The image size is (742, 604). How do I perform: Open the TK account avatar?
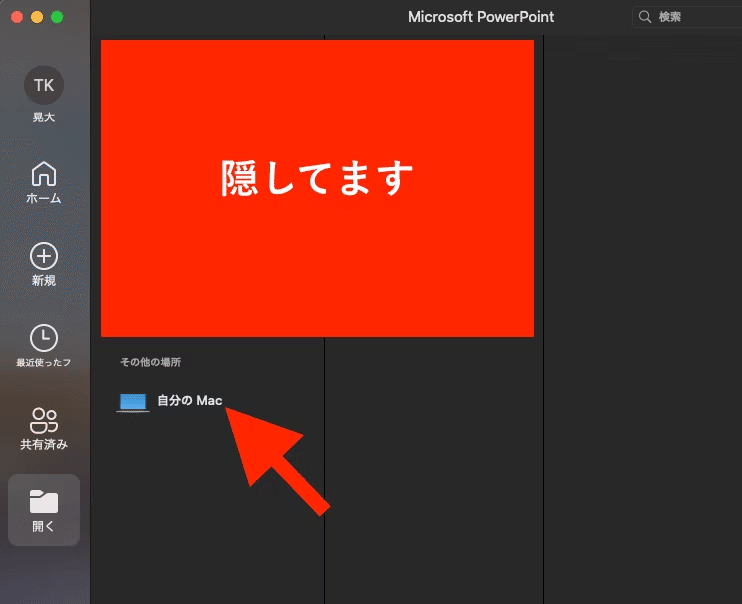click(44, 85)
